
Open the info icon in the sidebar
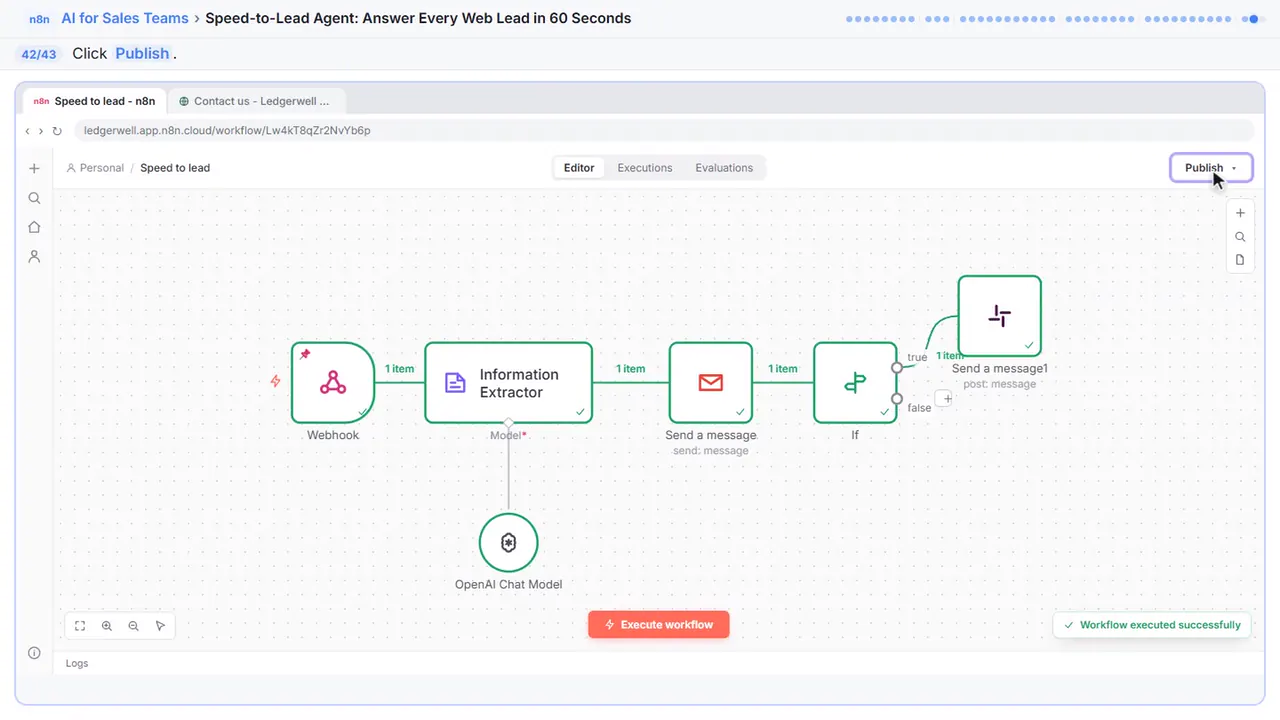[34, 653]
